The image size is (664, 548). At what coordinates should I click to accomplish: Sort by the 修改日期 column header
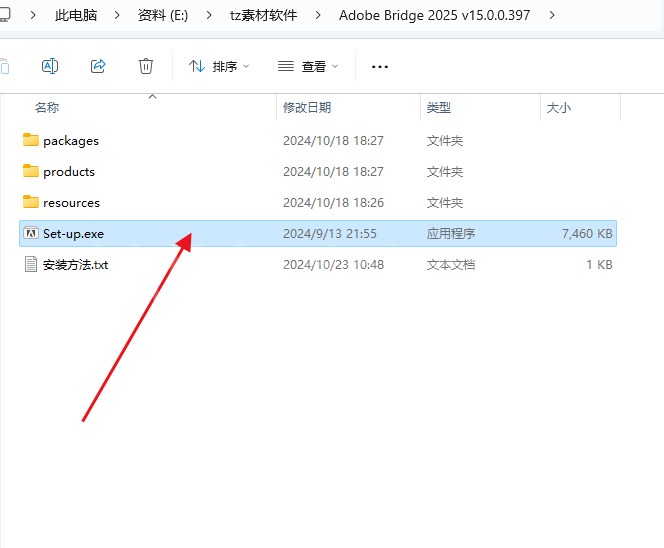coord(307,108)
